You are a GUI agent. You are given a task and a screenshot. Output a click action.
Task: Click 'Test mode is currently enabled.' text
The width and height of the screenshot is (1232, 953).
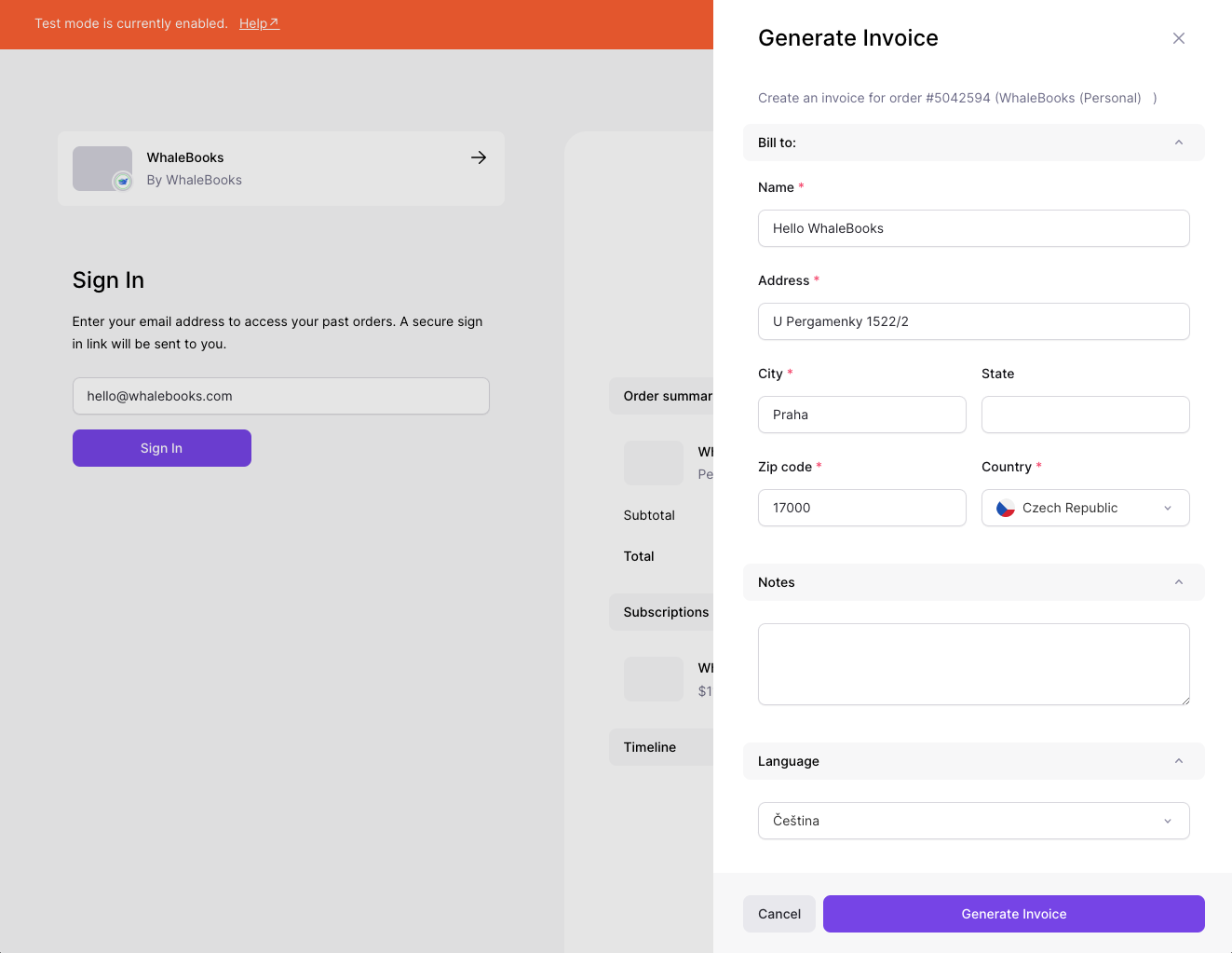(x=131, y=23)
